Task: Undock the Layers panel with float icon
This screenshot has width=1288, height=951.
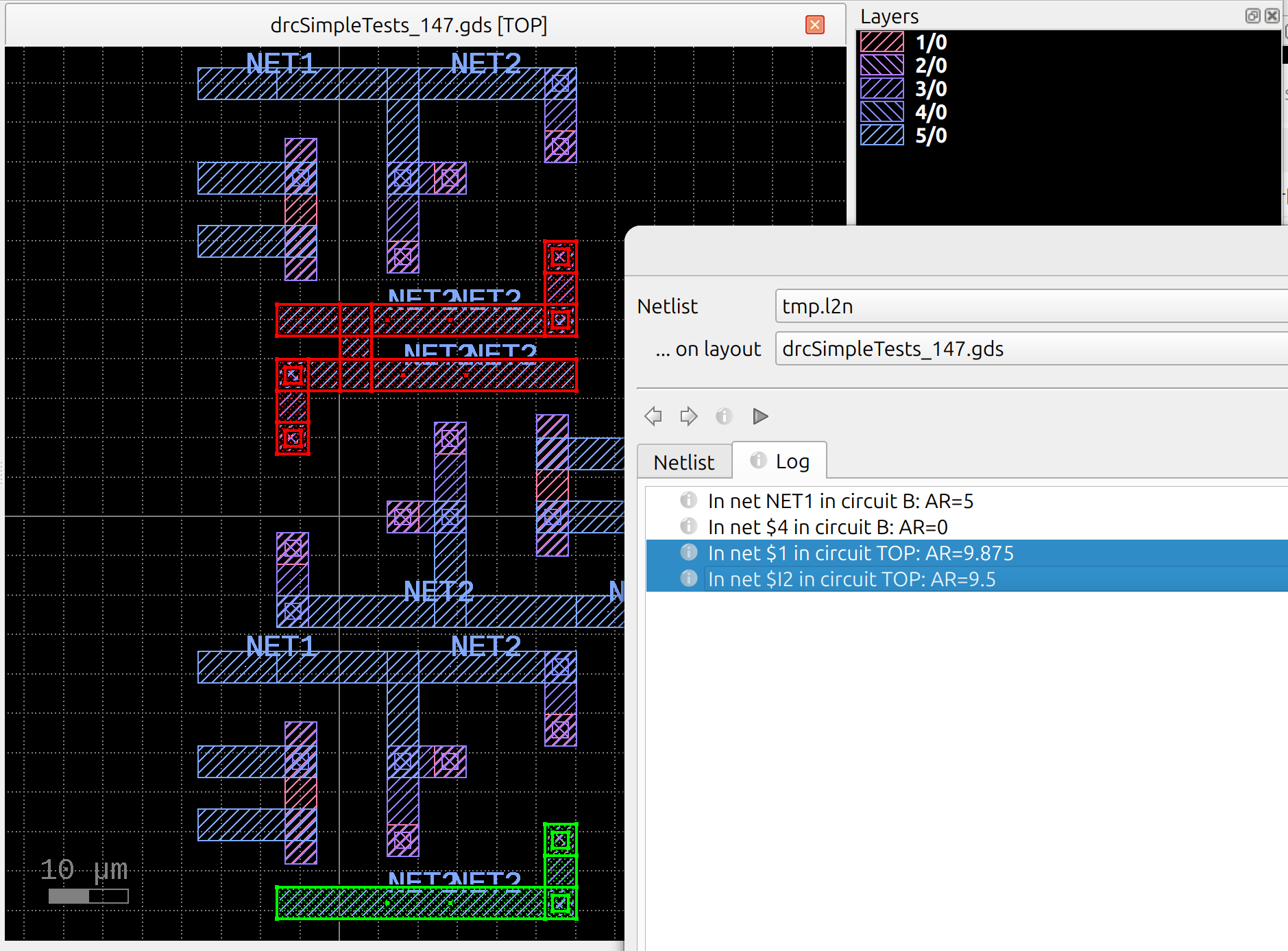Action: click(1252, 16)
